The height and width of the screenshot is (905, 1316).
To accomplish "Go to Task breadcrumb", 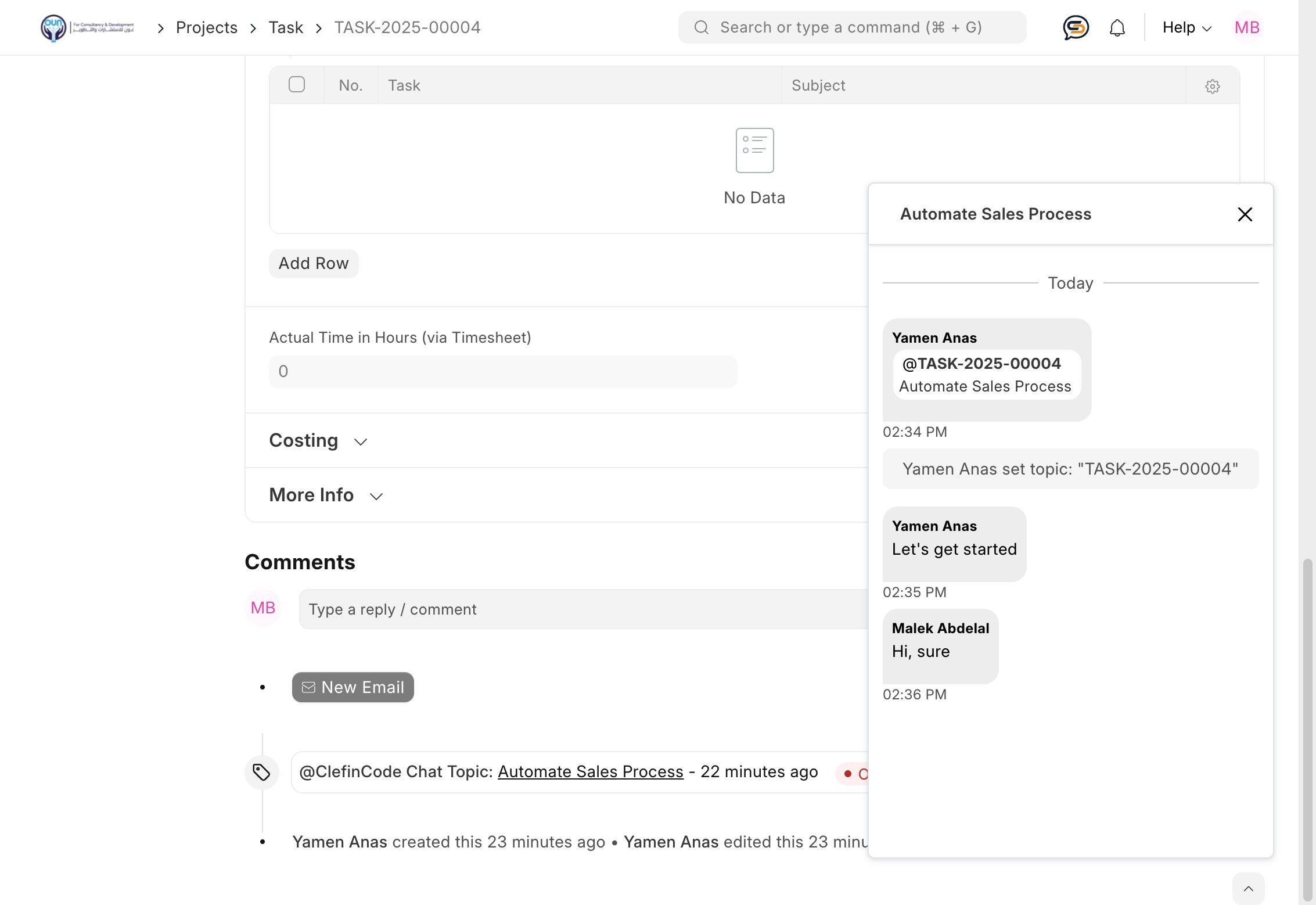I will pos(285,27).
